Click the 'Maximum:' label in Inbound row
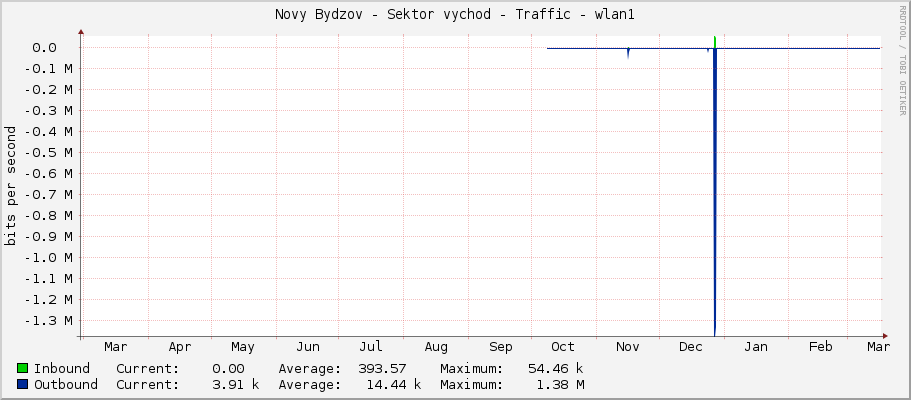This screenshot has height=400, width=911. pyautogui.click(x=472, y=369)
